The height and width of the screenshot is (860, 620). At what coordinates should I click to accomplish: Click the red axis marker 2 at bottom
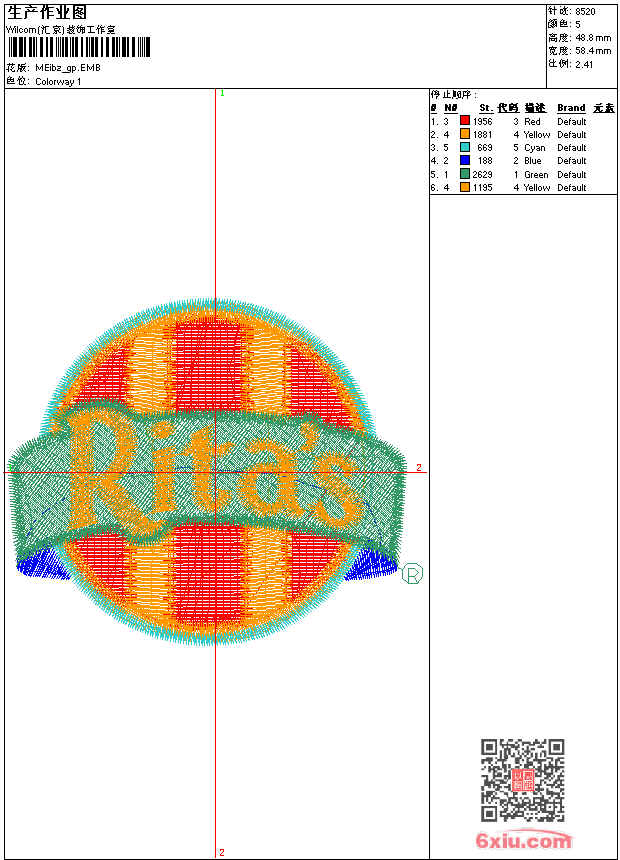pos(222,853)
